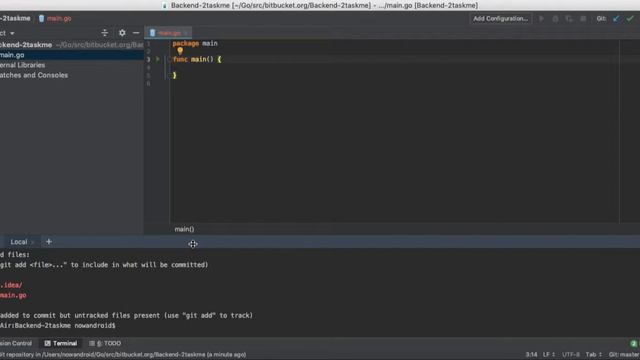Click the event log badge in status bar
Viewport: 640px width, 360px height.
[x=633, y=344]
